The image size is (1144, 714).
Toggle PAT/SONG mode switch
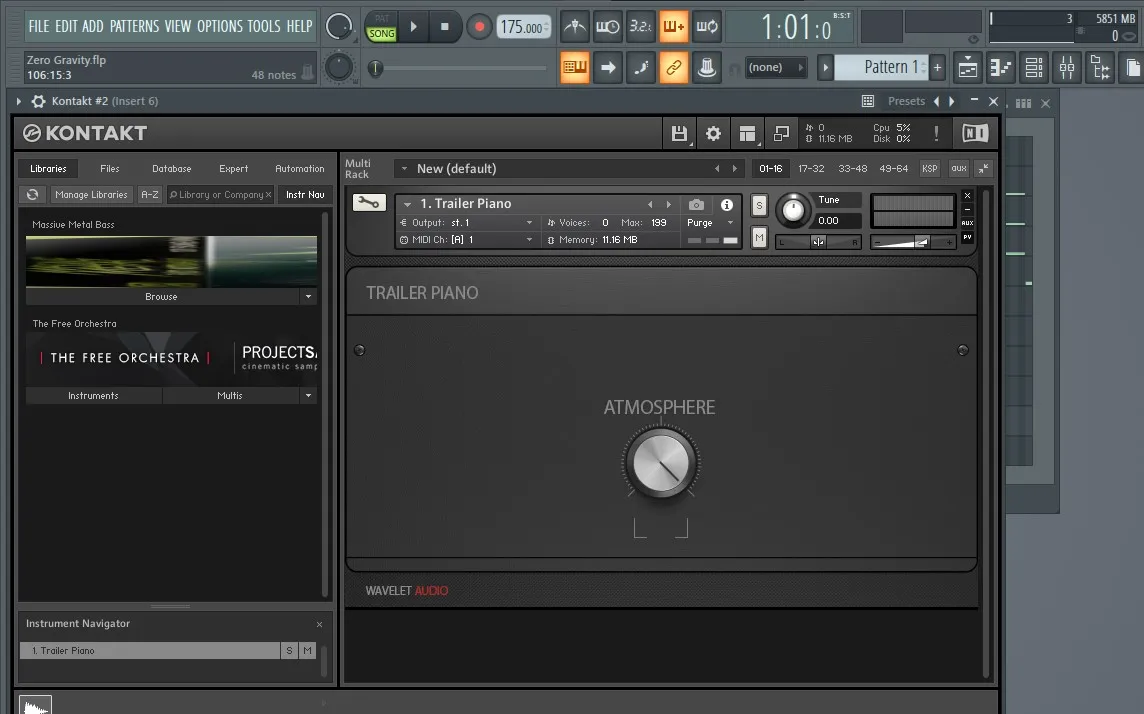[381, 27]
